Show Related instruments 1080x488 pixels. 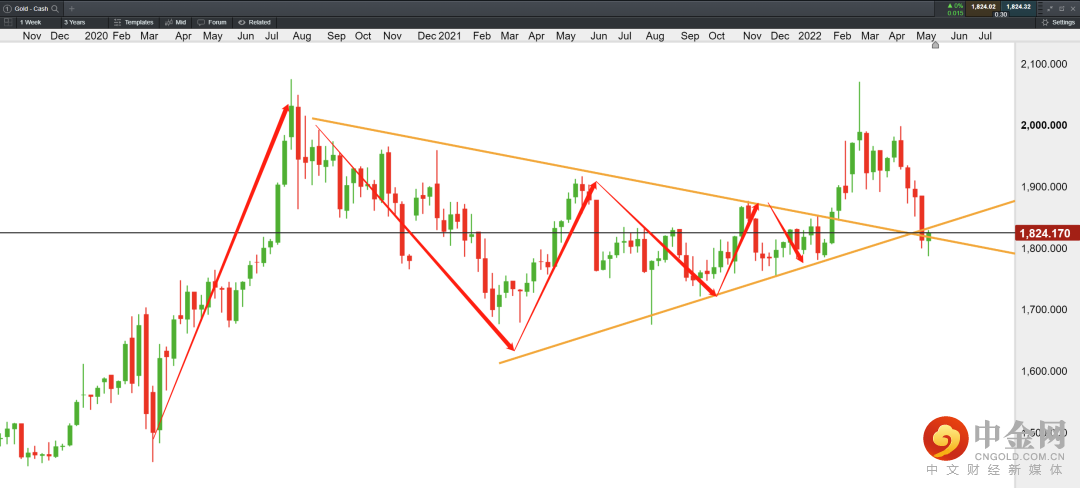[254, 22]
